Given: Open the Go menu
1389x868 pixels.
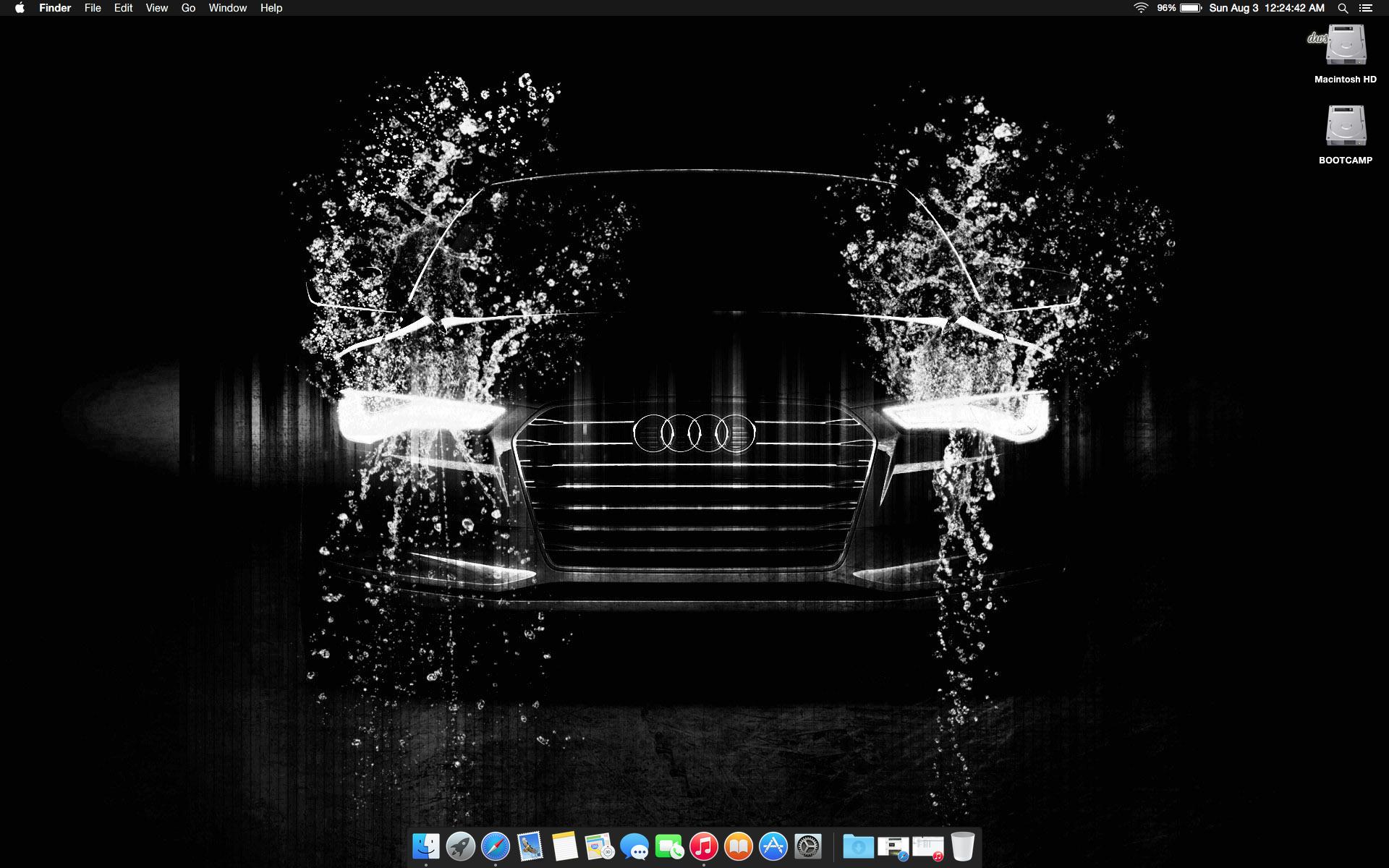Looking at the screenshot, I should (188, 8).
